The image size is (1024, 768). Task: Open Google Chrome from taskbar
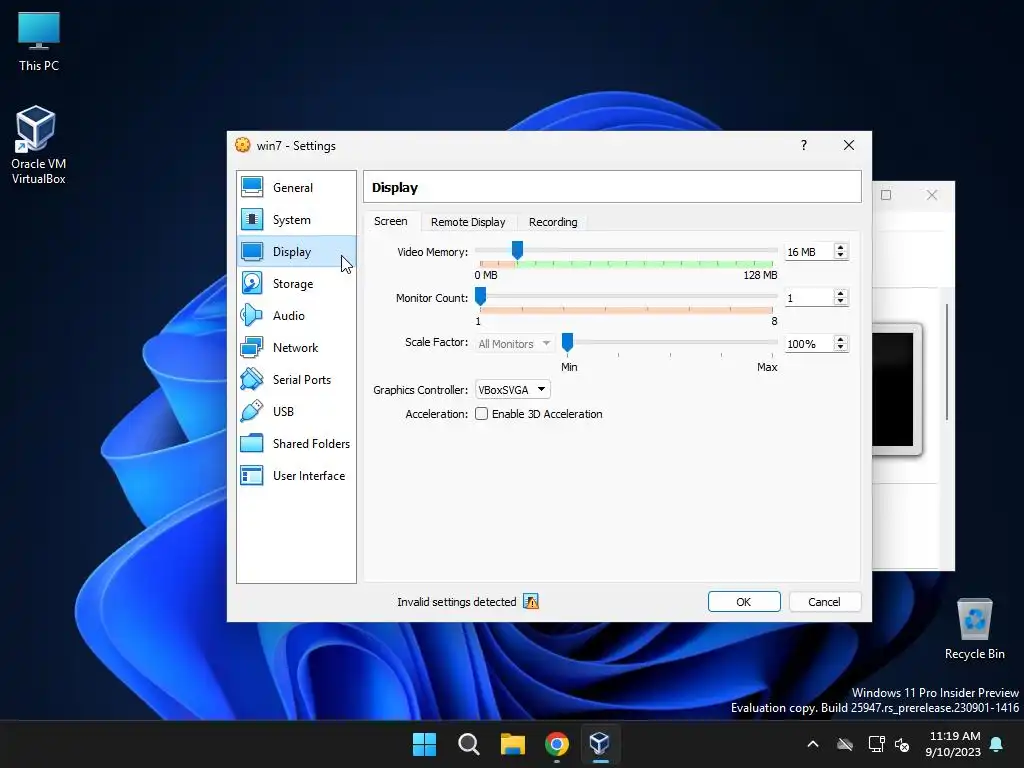click(x=556, y=744)
